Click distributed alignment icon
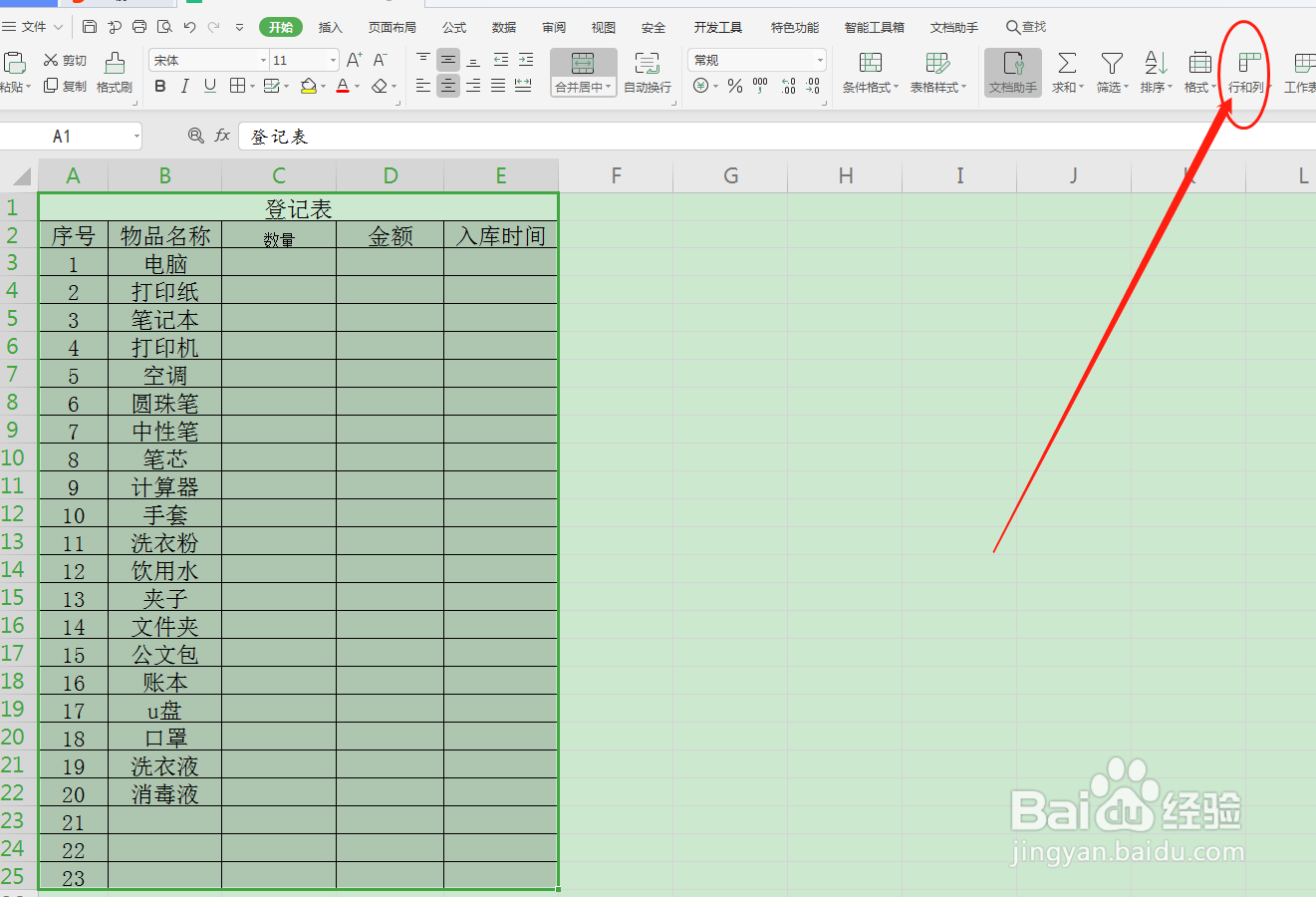The height and width of the screenshot is (897, 1316). [524, 87]
